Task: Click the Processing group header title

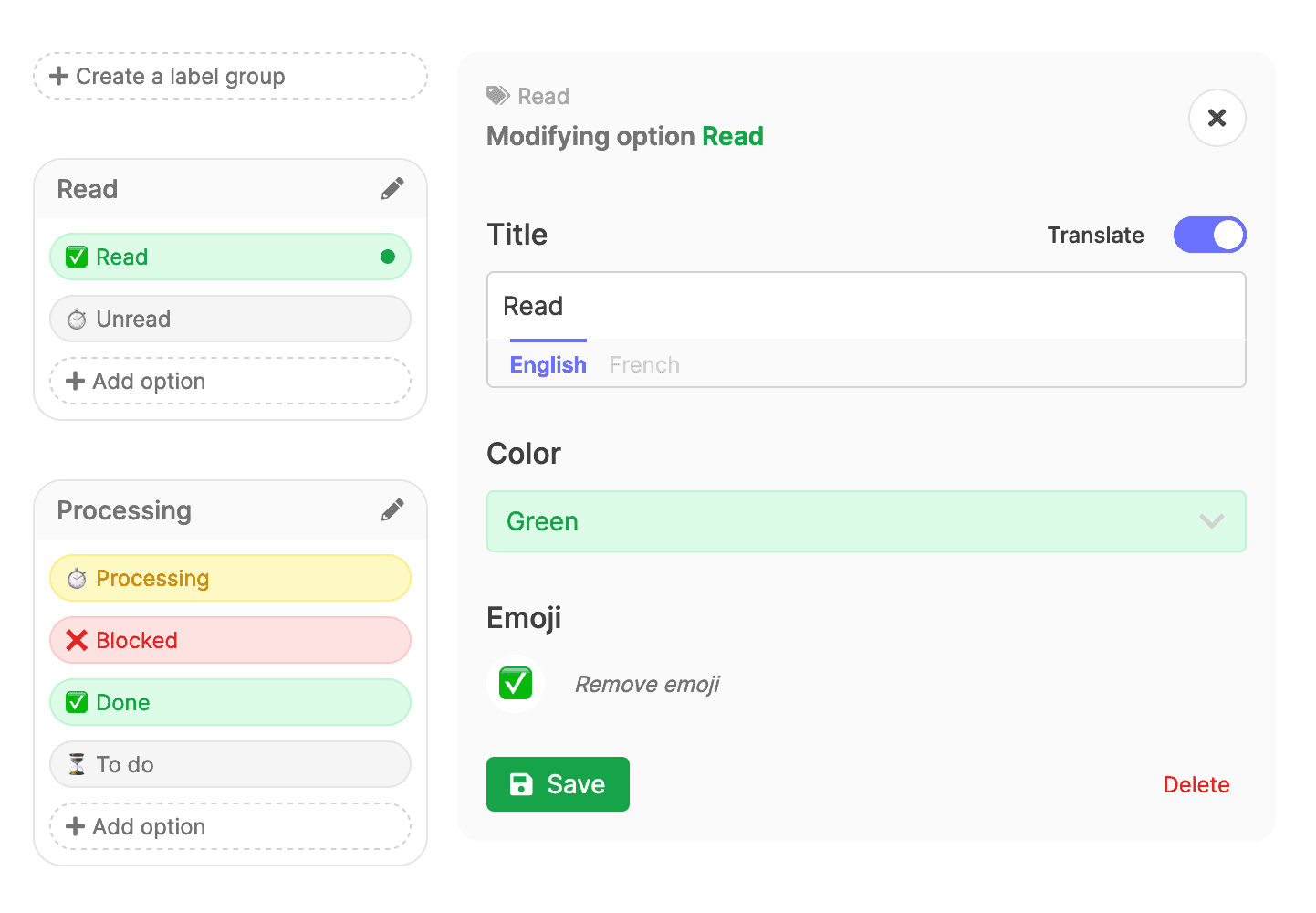Action: [124, 510]
